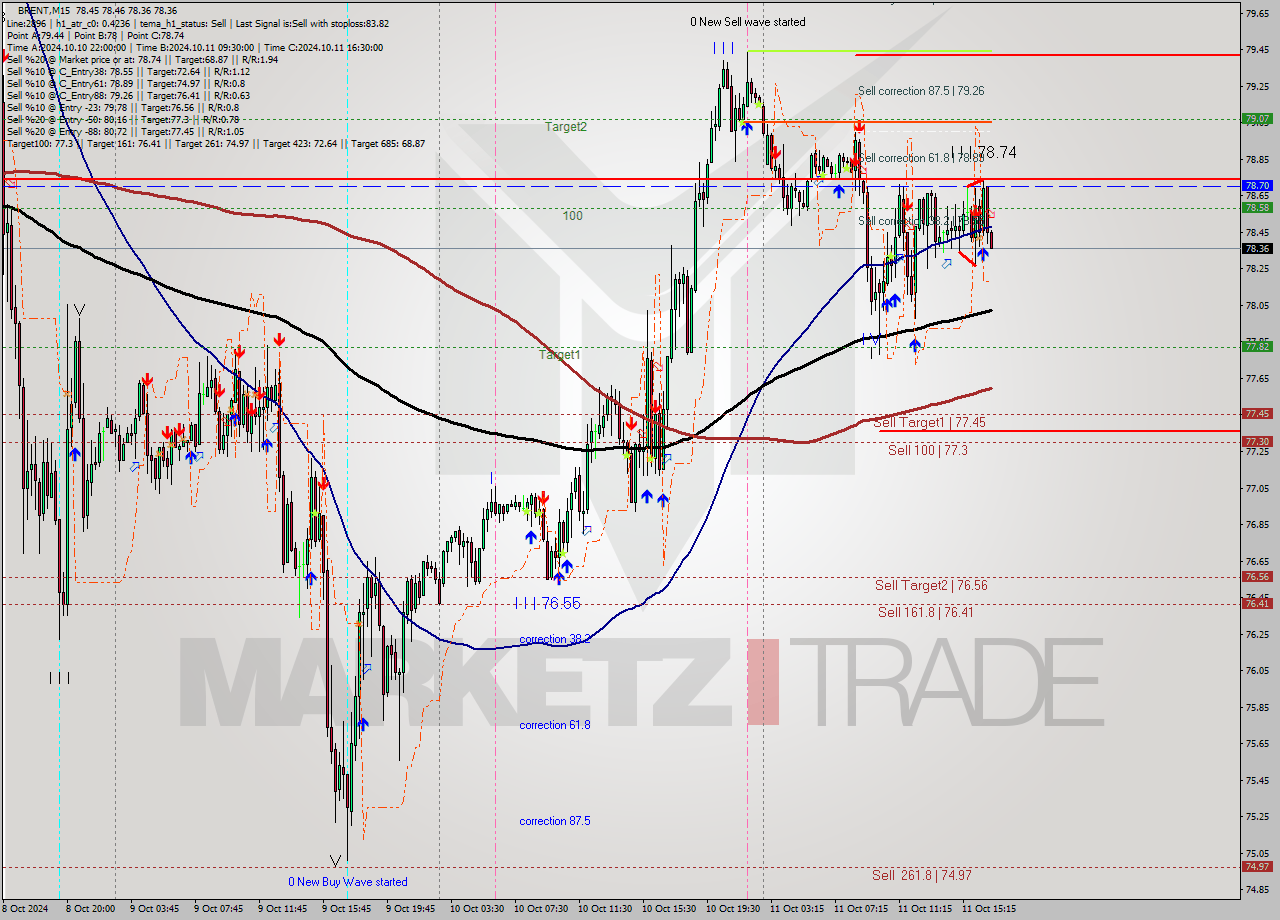Click the '0 New Sell wave started' label
1280x920 pixels.
(x=747, y=22)
